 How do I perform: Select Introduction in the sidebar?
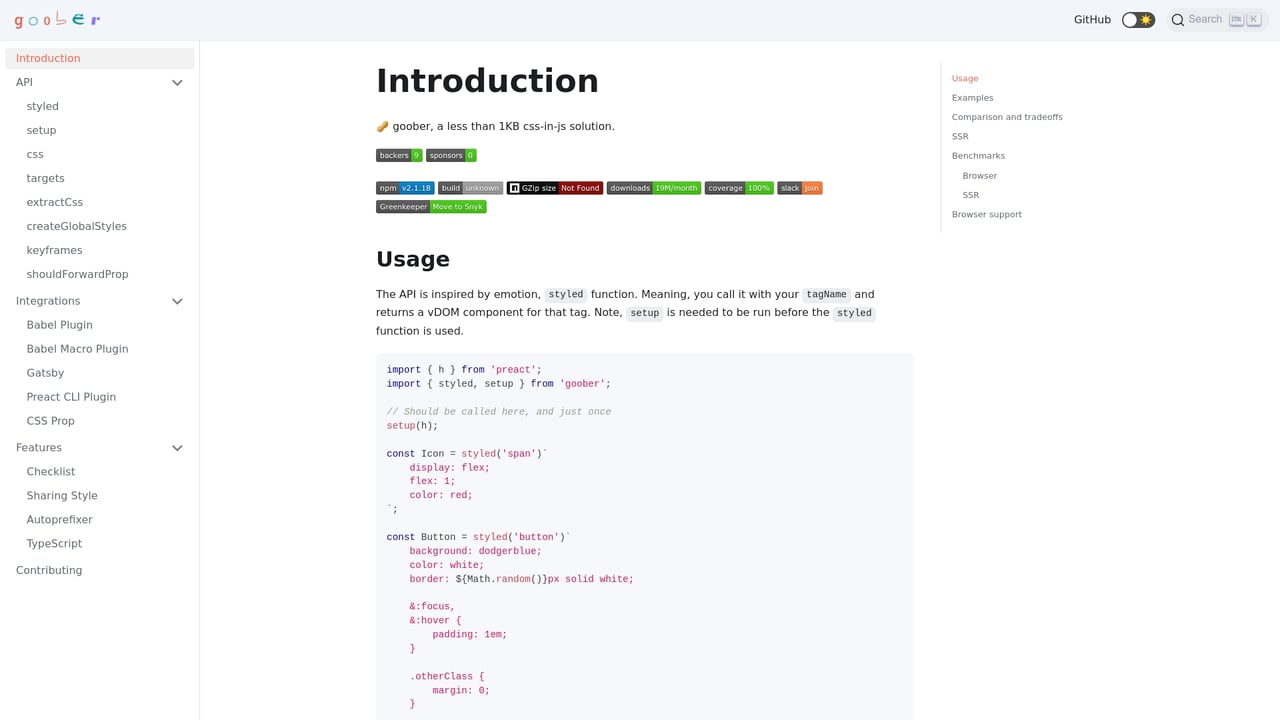tap(48, 58)
